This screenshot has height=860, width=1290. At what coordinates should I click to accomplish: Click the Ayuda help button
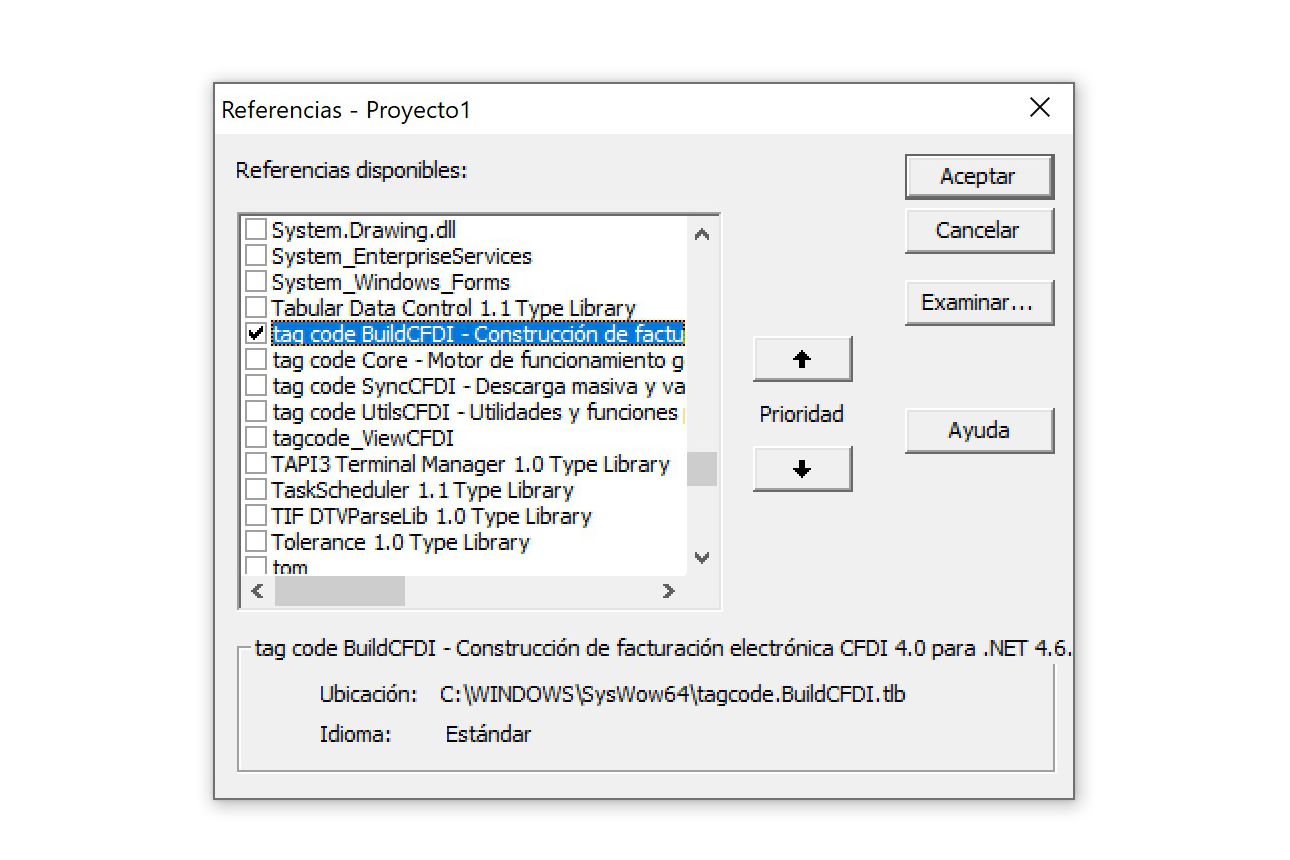coord(978,431)
